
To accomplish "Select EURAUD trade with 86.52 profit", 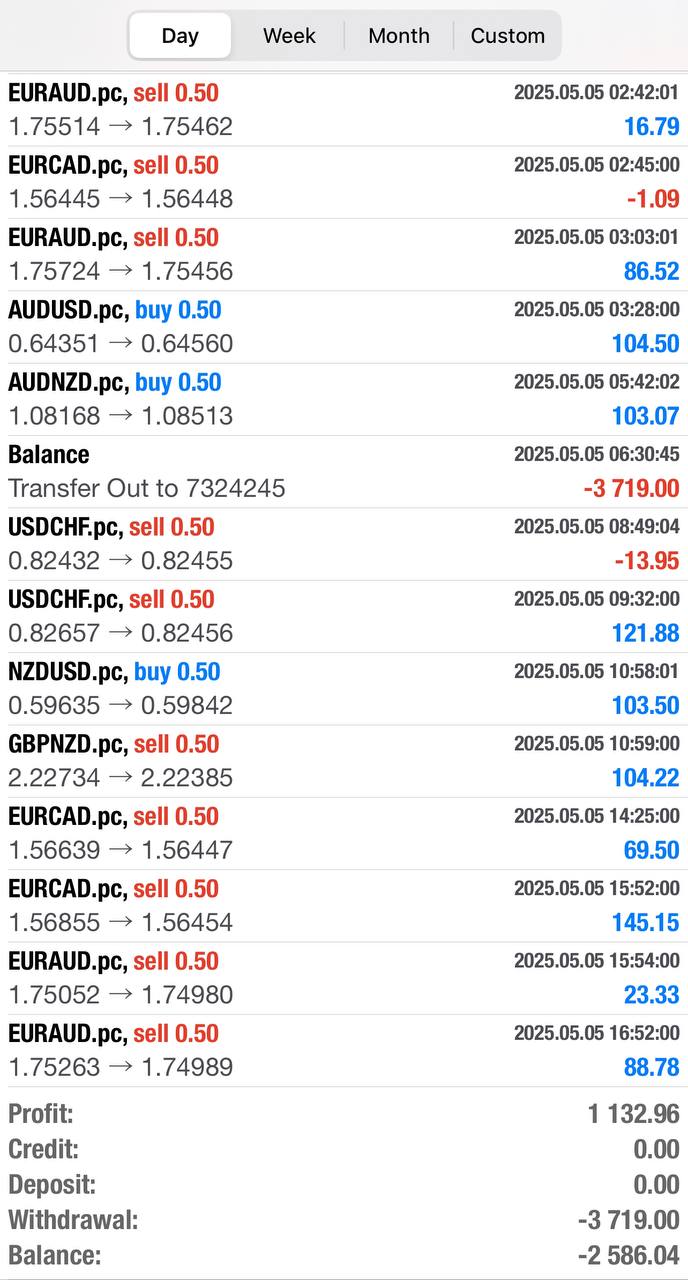I will pyautogui.click(x=344, y=254).
